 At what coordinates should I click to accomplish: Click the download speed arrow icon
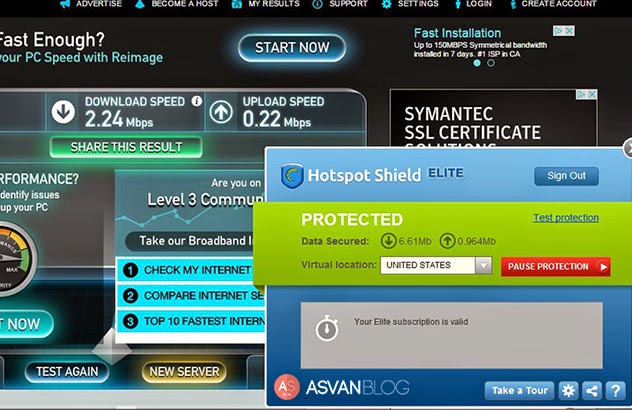click(63, 112)
